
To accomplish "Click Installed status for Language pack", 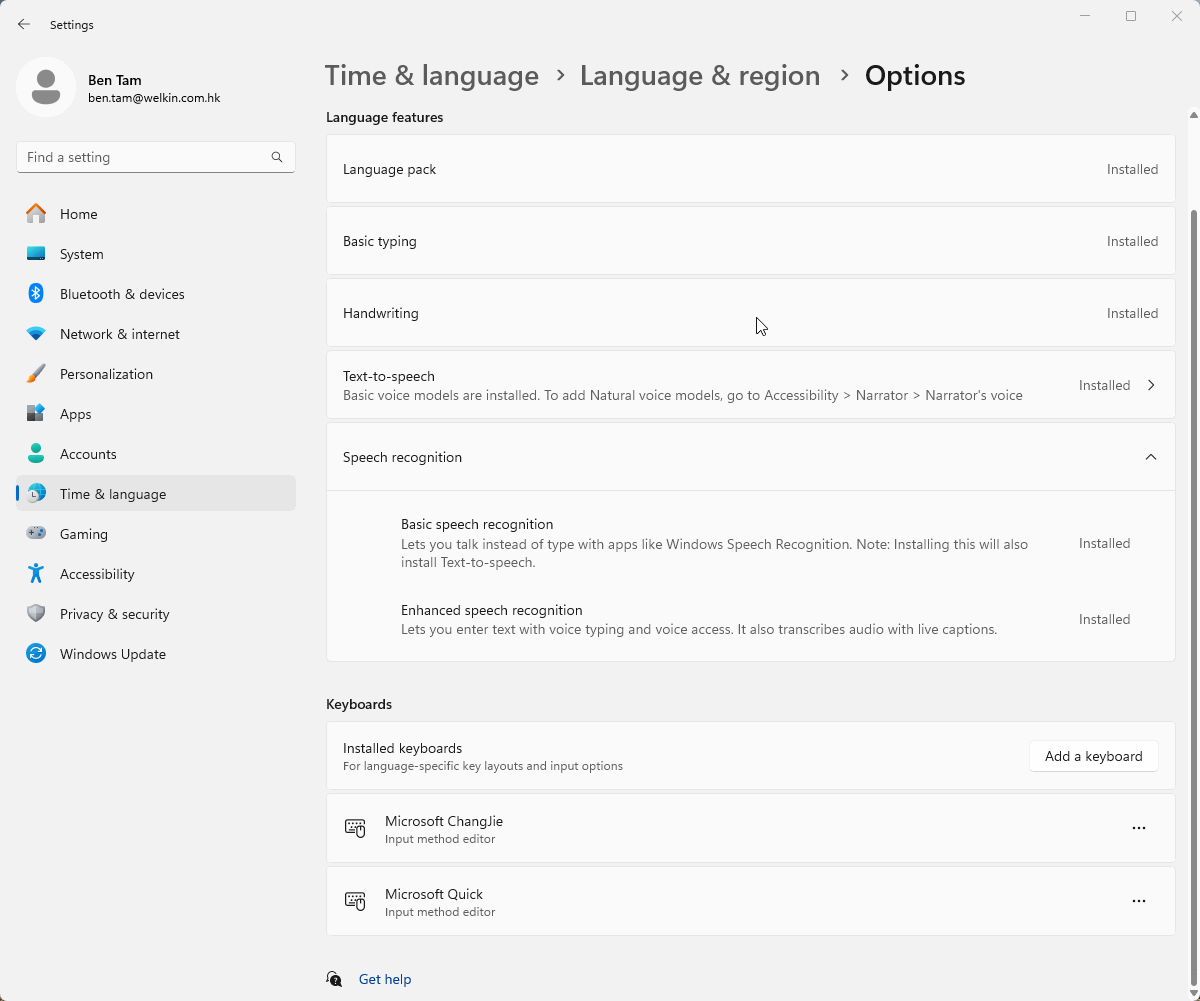I will point(1132,169).
